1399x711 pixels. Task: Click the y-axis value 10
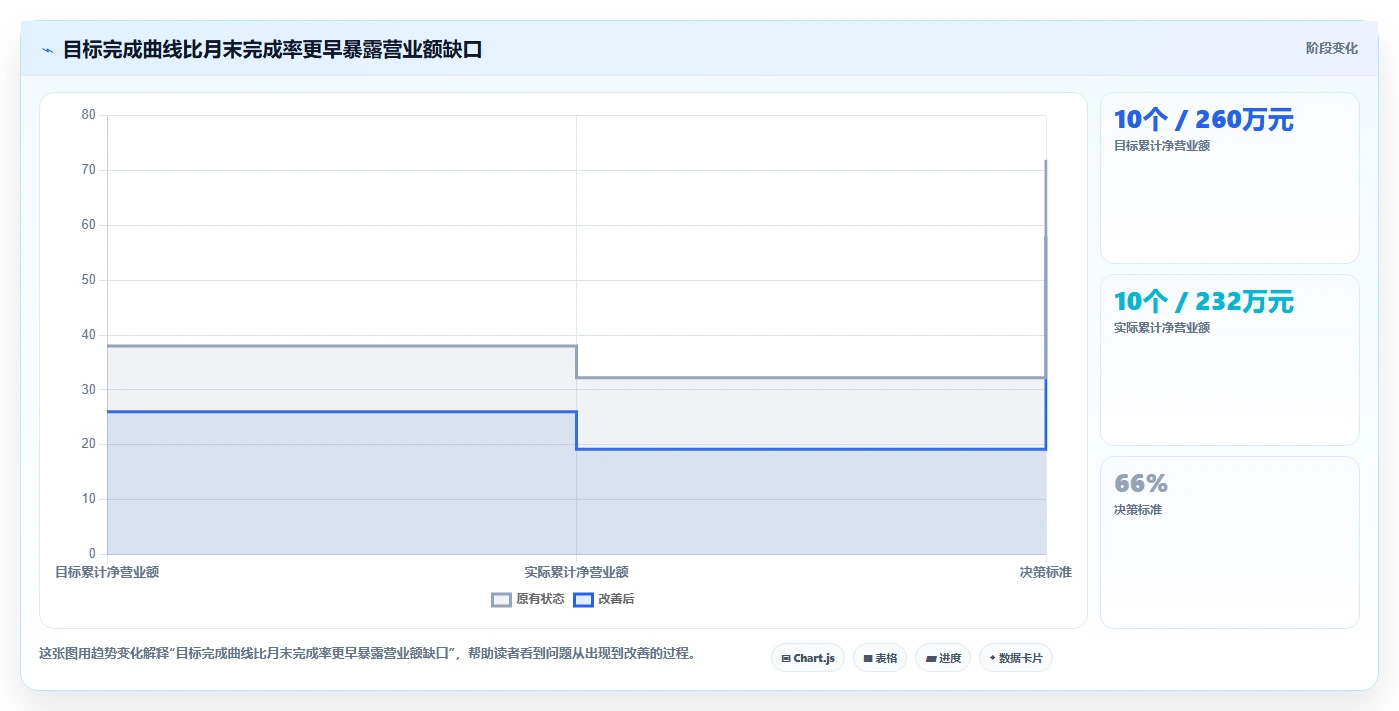pos(89,499)
